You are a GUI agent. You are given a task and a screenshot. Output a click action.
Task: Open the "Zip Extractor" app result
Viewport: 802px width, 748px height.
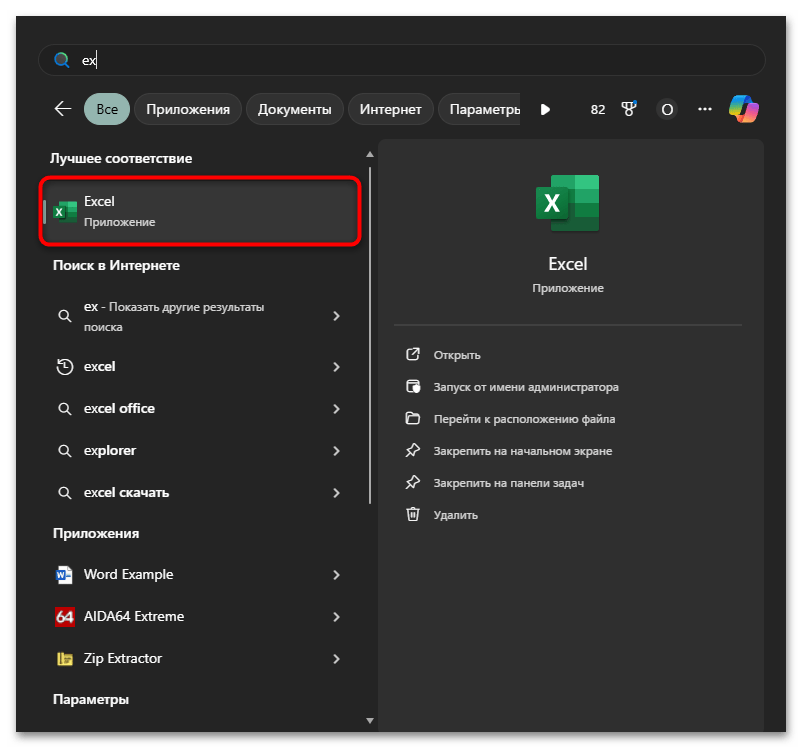tap(197, 659)
